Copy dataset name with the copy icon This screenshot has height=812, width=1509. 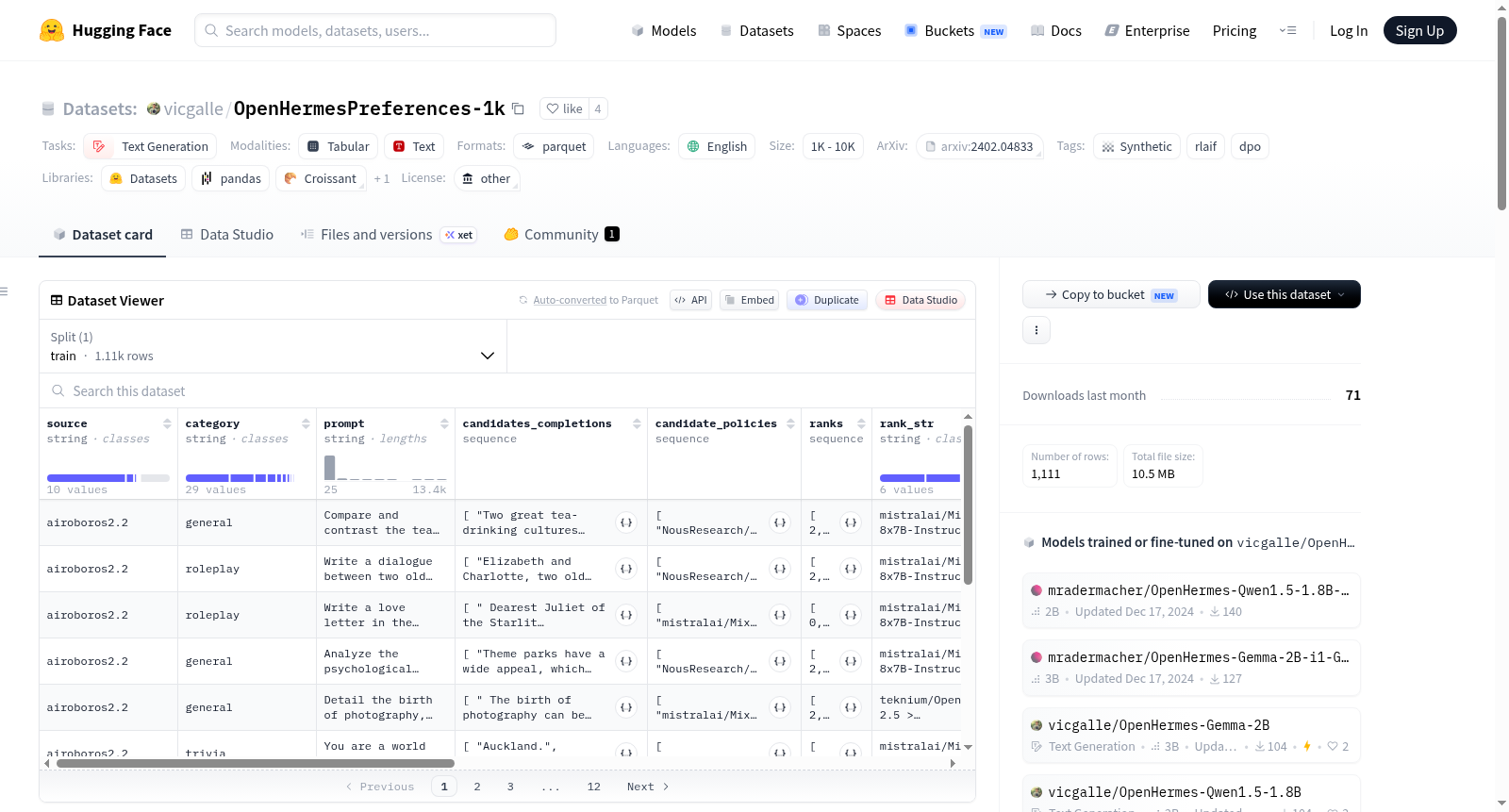(518, 108)
